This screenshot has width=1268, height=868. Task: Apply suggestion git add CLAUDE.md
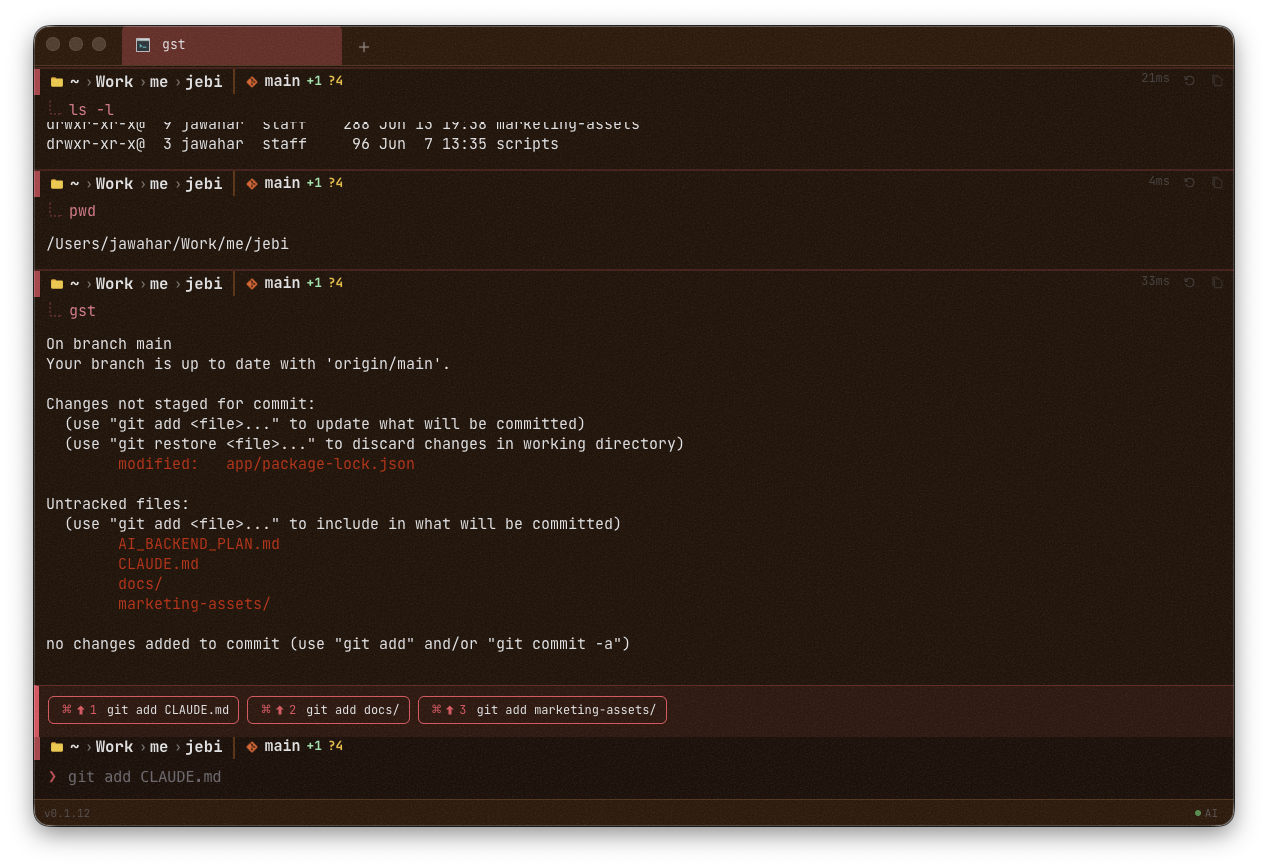143,710
